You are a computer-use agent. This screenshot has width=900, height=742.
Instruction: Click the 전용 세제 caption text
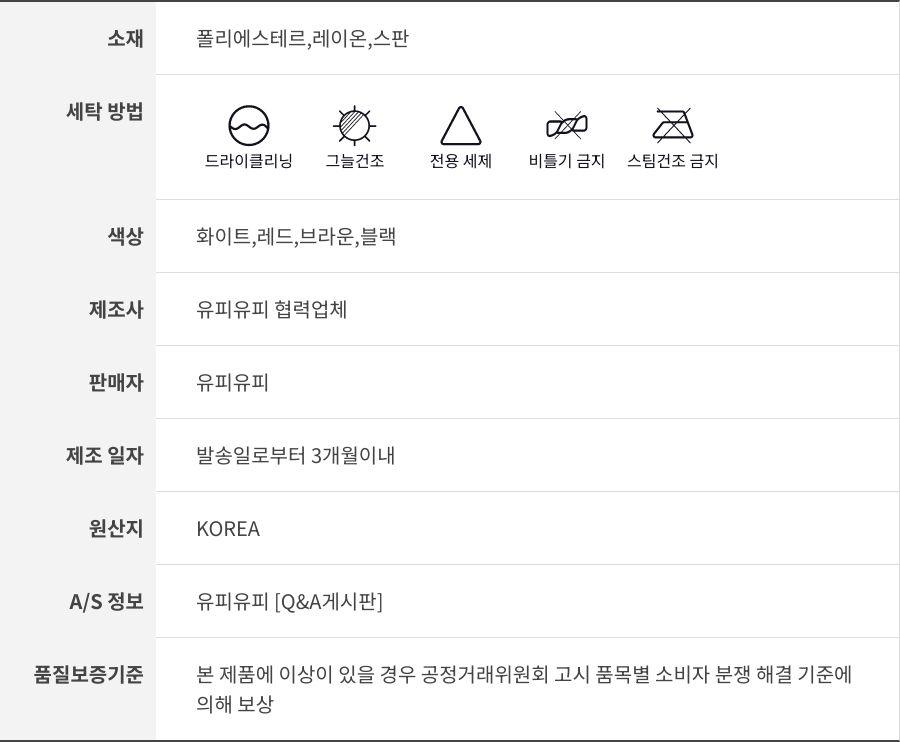(x=461, y=160)
